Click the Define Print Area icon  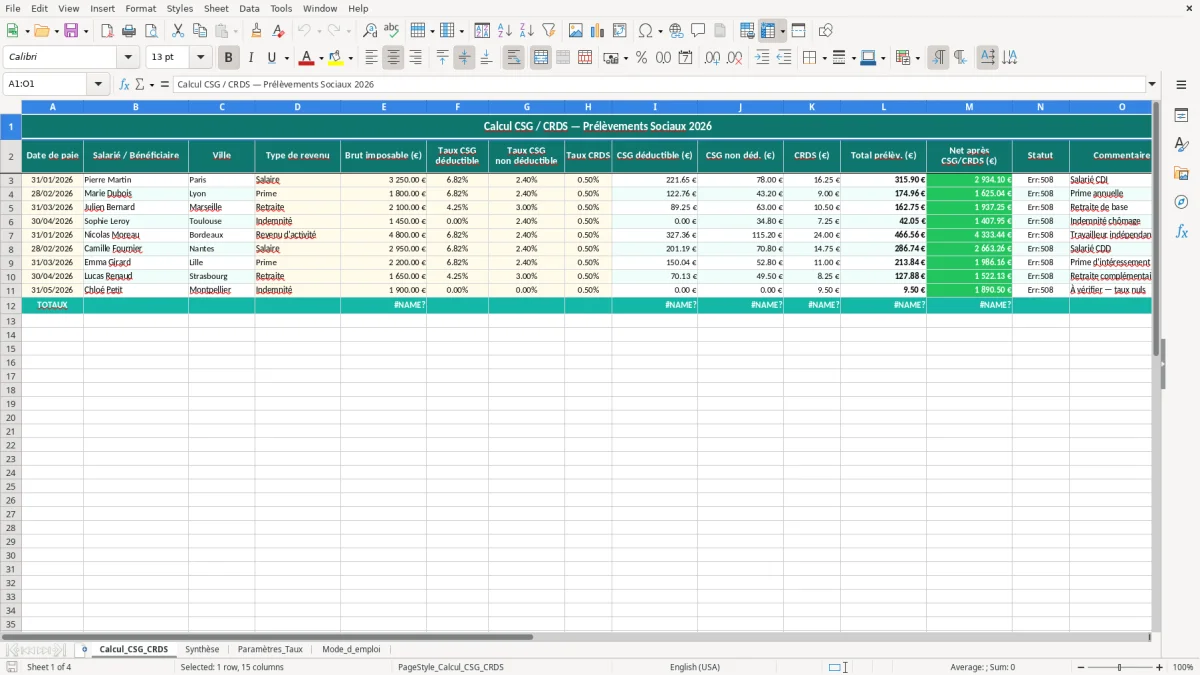pos(747,31)
